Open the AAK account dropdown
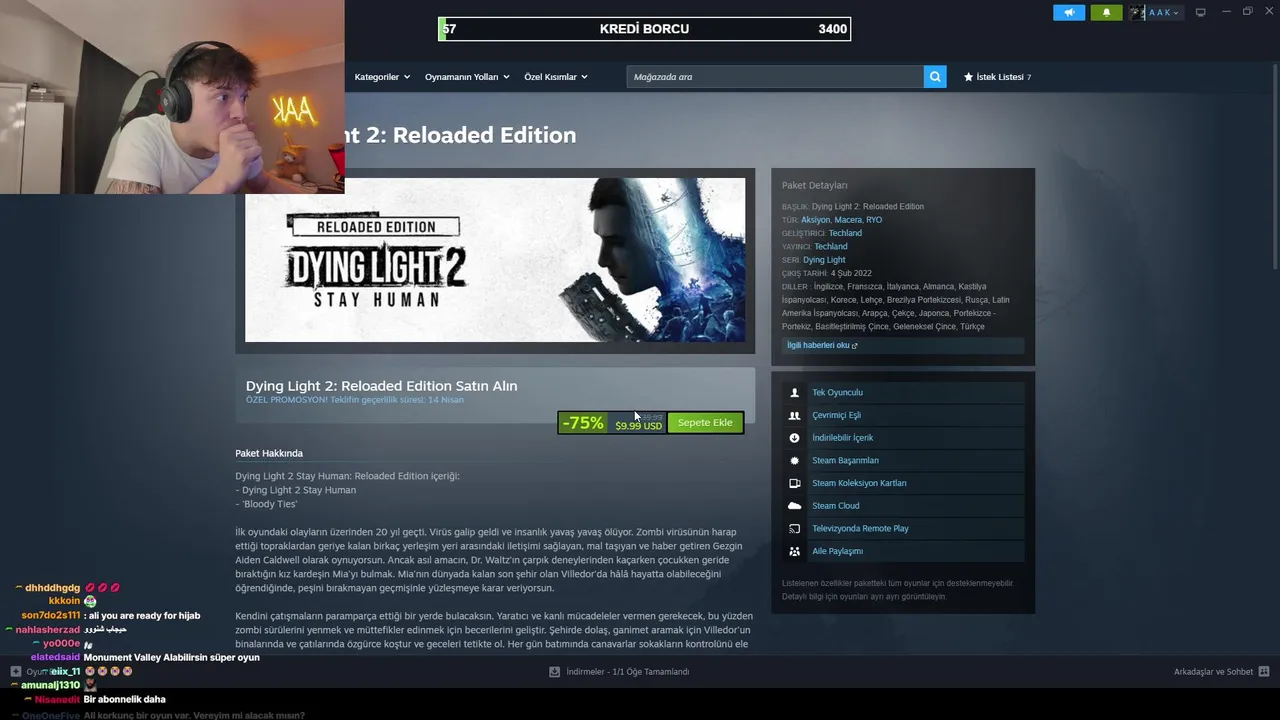The height and width of the screenshot is (720, 1280). (x=1164, y=12)
